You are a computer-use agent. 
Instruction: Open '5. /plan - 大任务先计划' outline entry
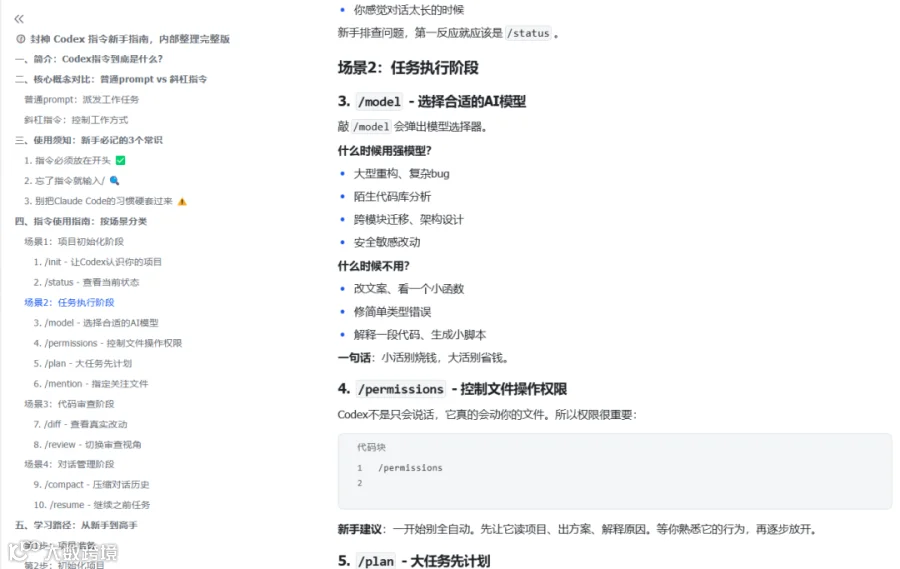83,363
